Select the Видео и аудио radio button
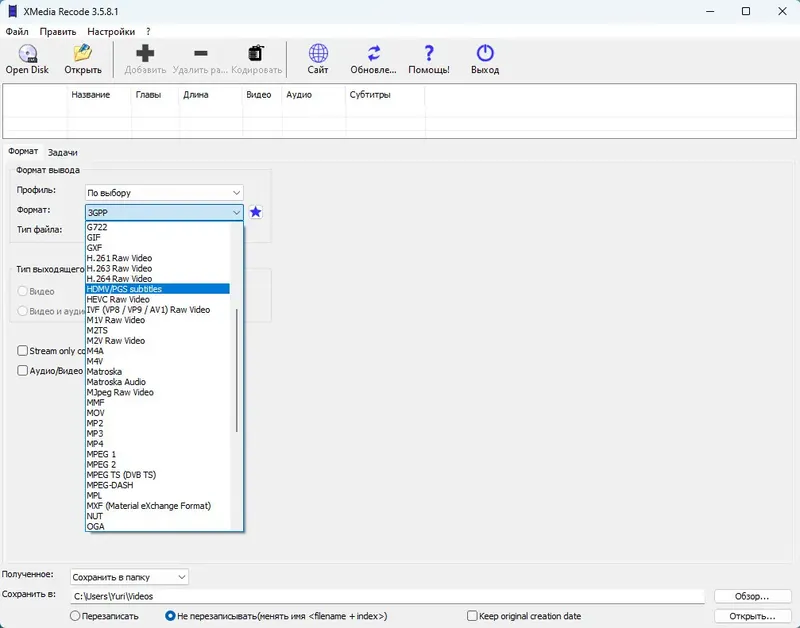Image resolution: width=800 pixels, height=628 pixels. [22, 311]
